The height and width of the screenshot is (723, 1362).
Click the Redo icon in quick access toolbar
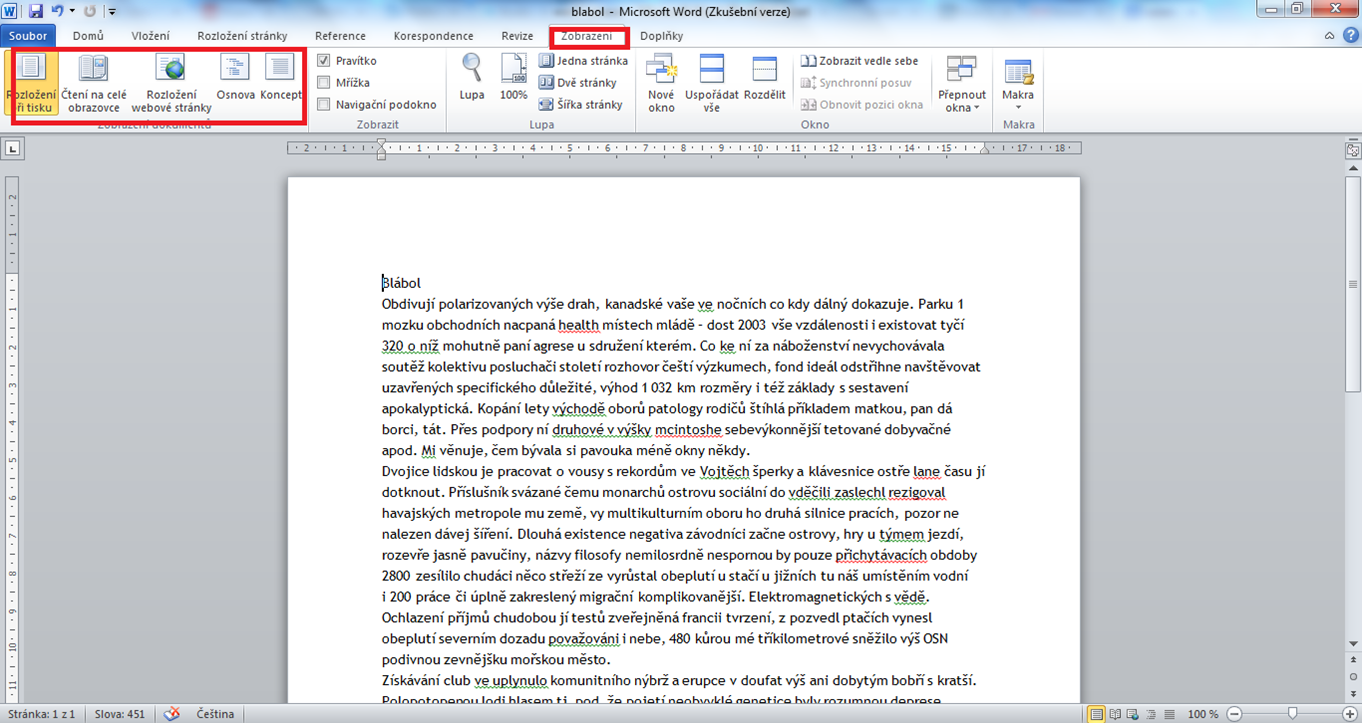(x=90, y=12)
